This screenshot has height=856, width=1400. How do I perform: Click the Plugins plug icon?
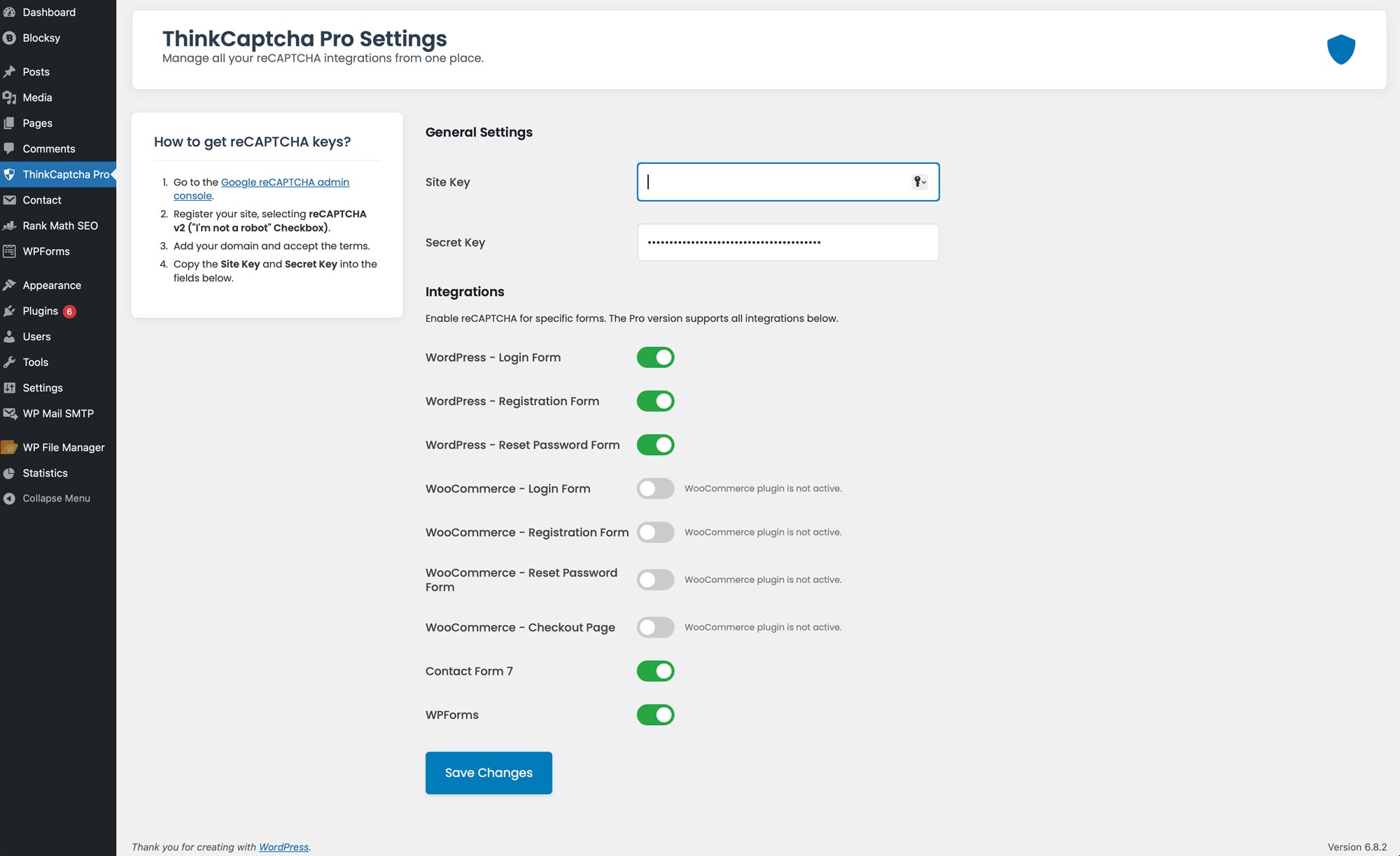pyautogui.click(x=9, y=311)
